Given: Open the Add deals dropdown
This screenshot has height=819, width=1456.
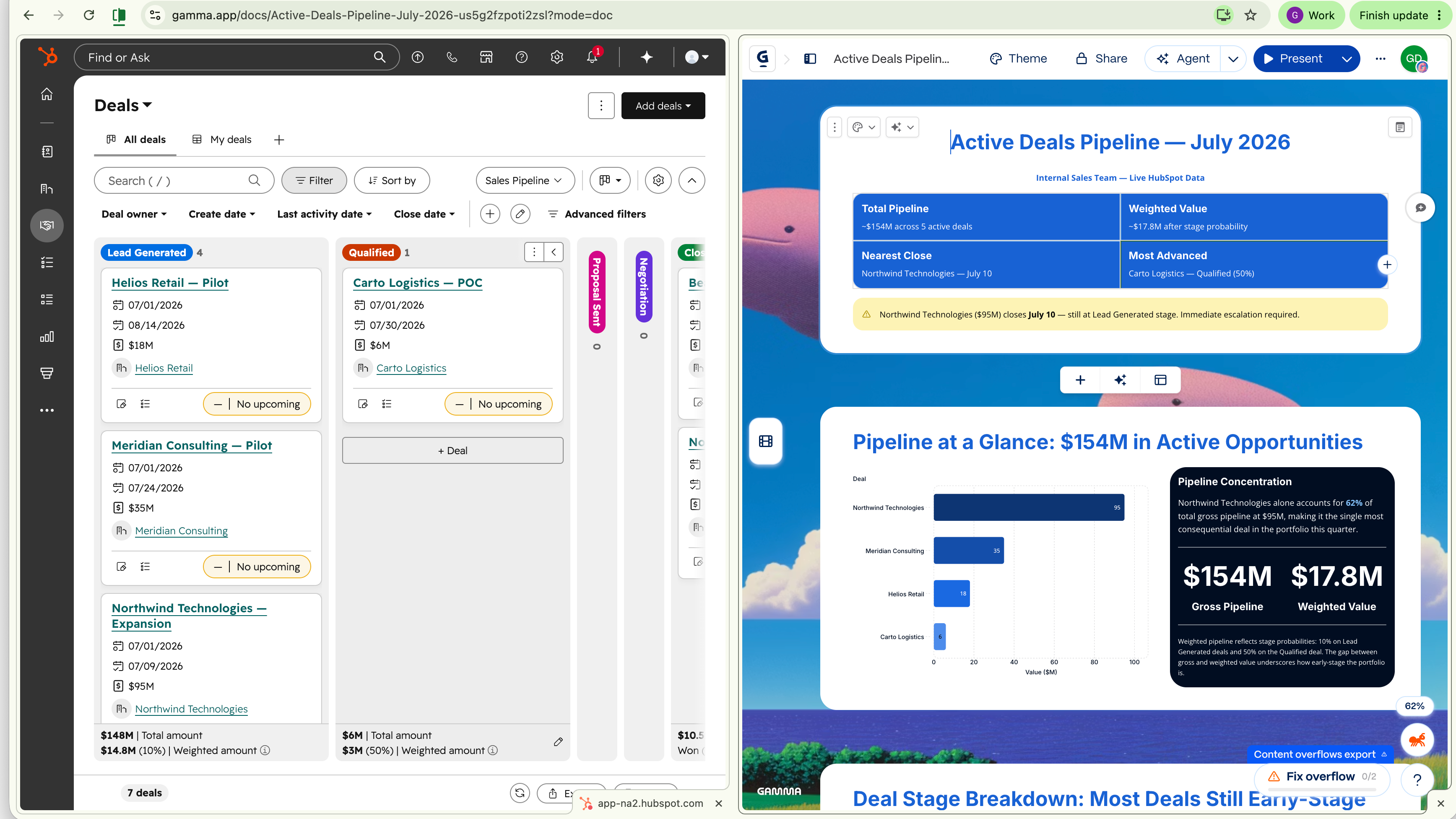Looking at the screenshot, I should (663, 106).
